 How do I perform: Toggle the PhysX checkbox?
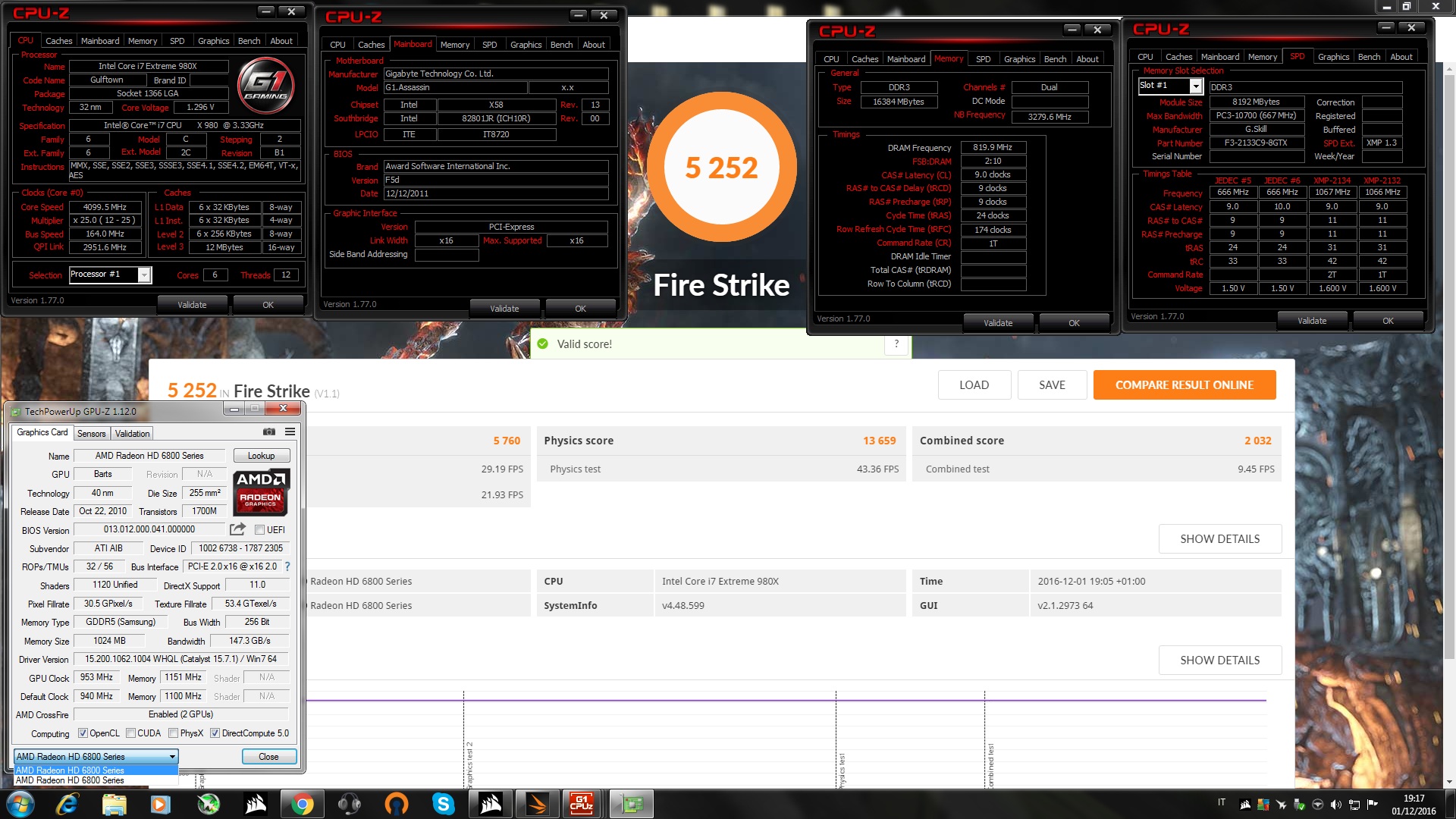pyautogui.click(x=173, y=733)
